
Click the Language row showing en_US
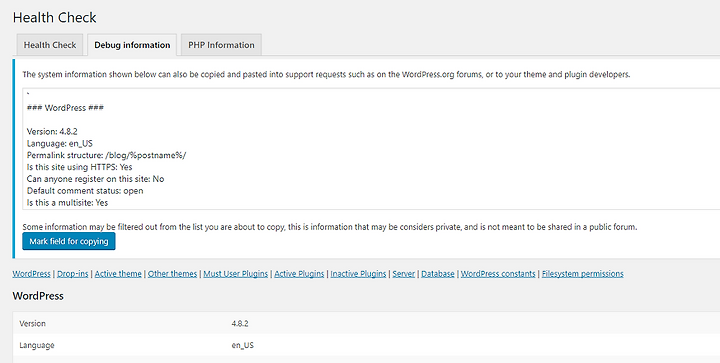366,345
